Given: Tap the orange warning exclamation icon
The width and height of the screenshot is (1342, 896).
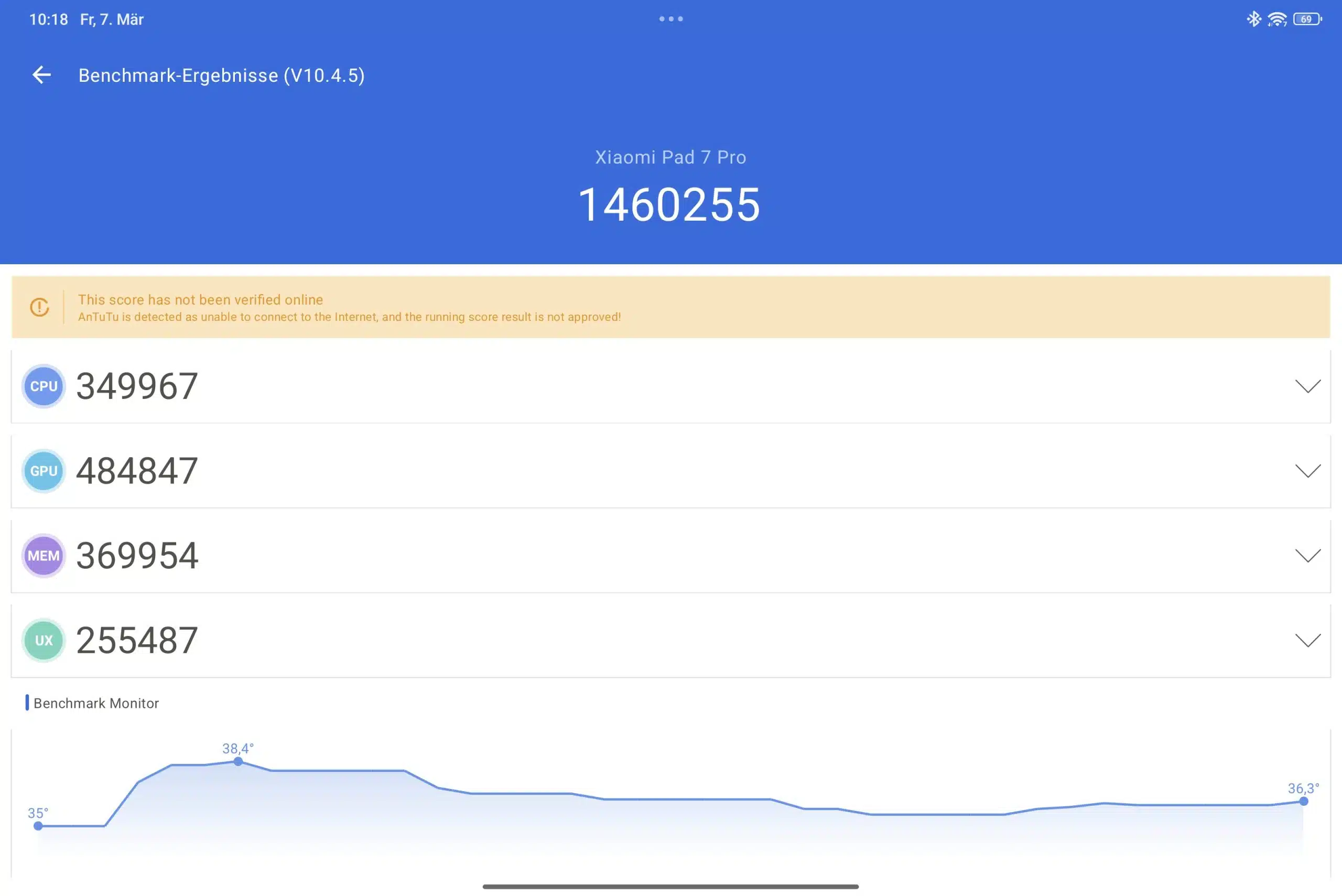Looking at the screenshot, I should tap(39, 307).
